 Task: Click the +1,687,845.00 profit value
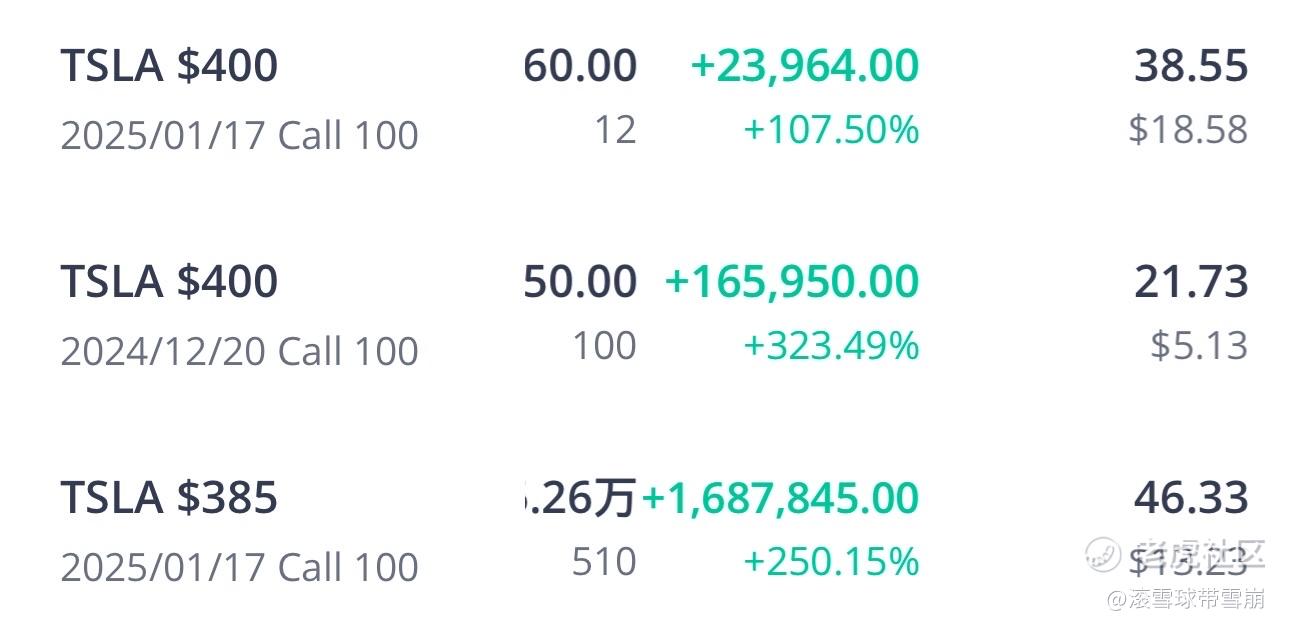[780, 499]
